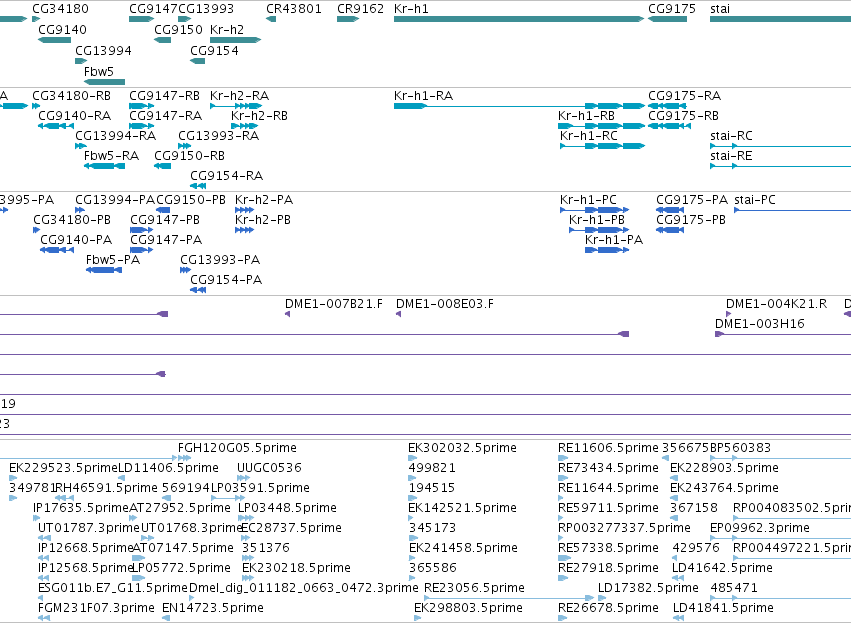Select the CG13993-PA protein label
The width and height of the screenshot is (851, 623).
(220, 259)
